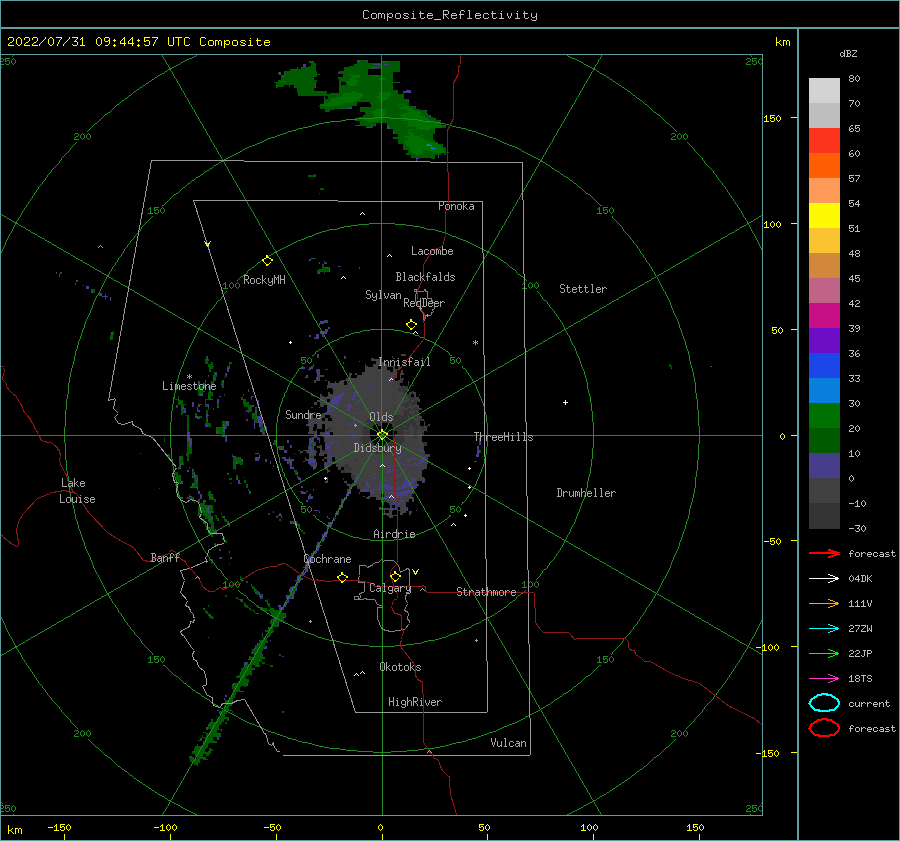Click the 'Ponoka' city label
Image resolution: width=900 pixels, height=841 pixels.
pyautogui.click(x=456, y=206)
